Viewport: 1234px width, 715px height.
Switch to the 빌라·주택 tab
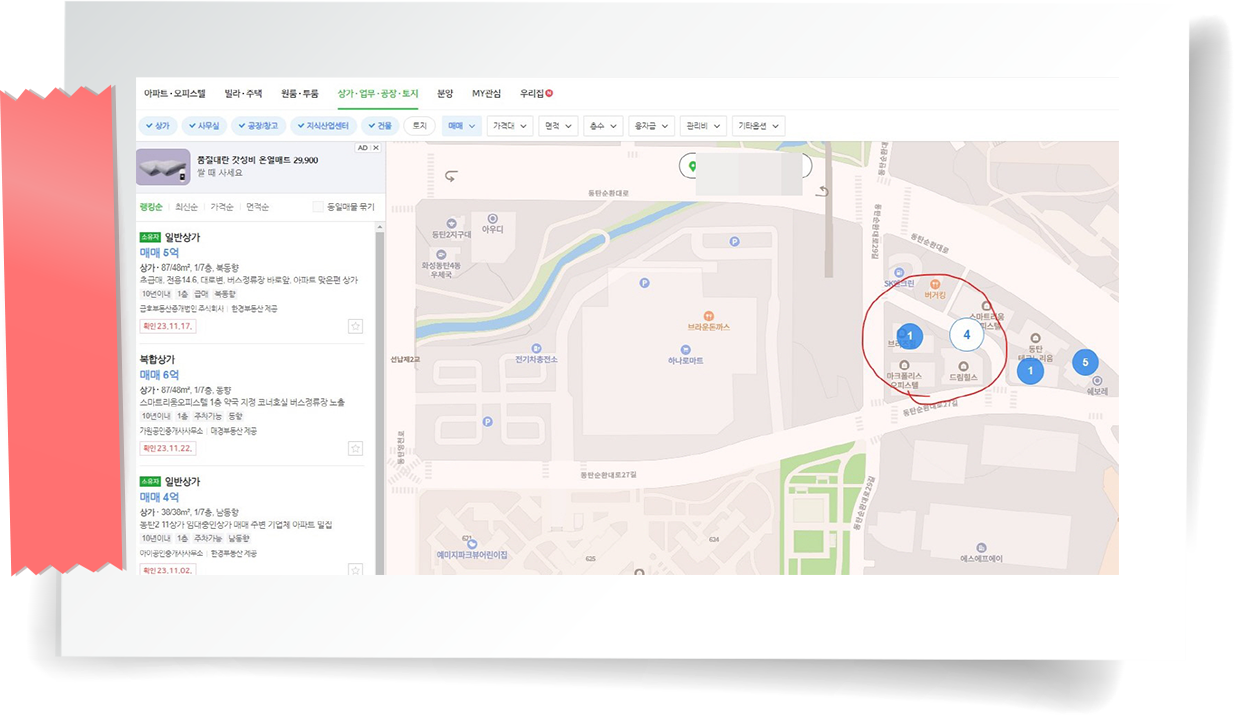[243, 93]
